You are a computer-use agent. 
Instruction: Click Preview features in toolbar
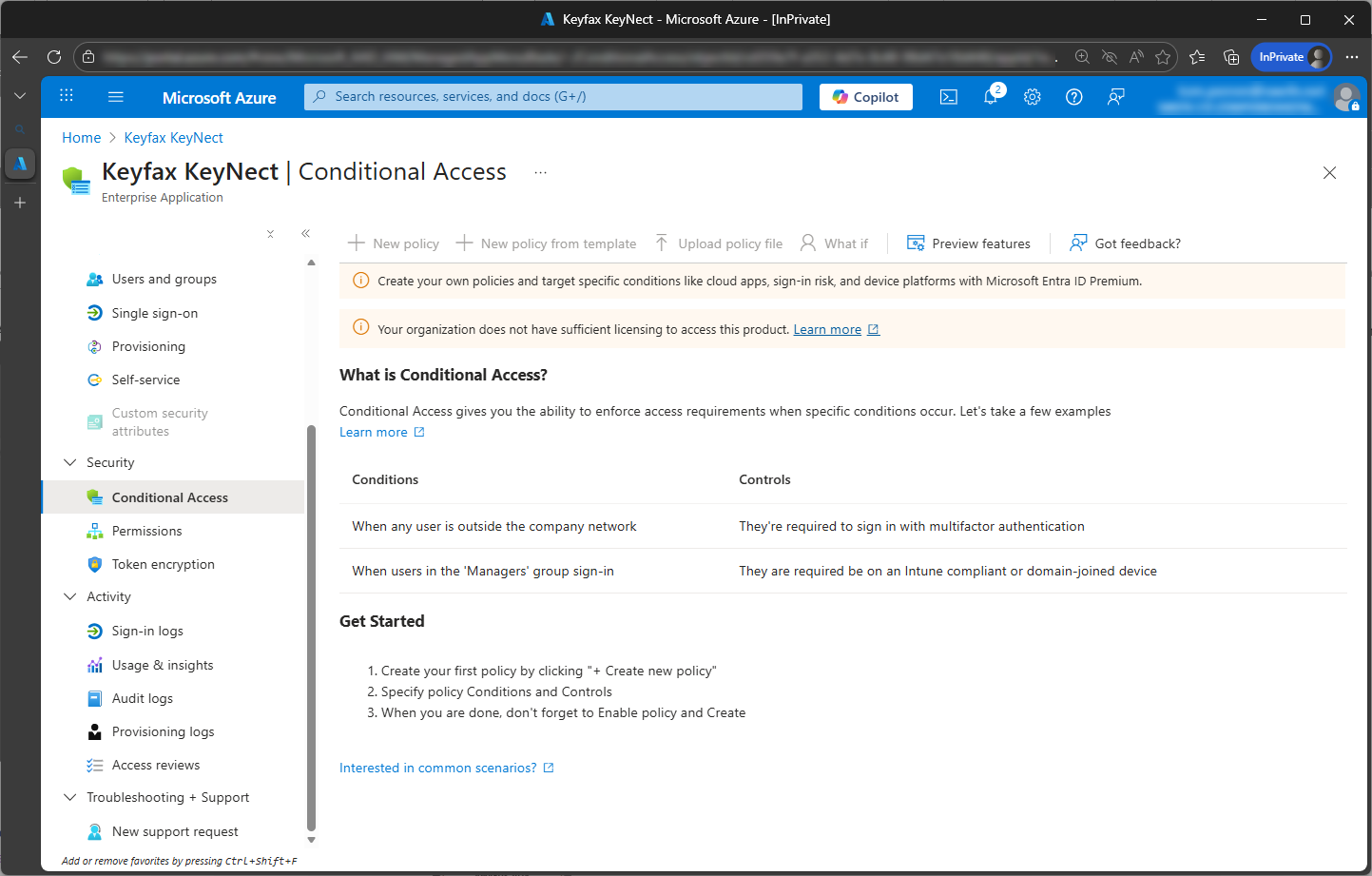(969, 243)
